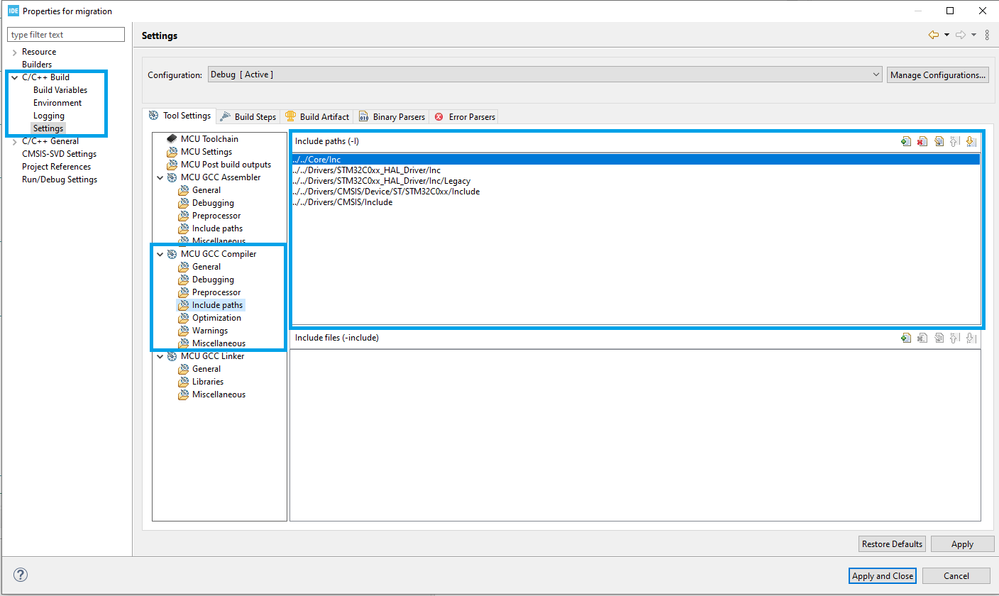Collapse the MCU GCC Compiler node
Image resolution: width=999 pixels, height=596 pixels.
pyautogui.click(x=160, y=254)
